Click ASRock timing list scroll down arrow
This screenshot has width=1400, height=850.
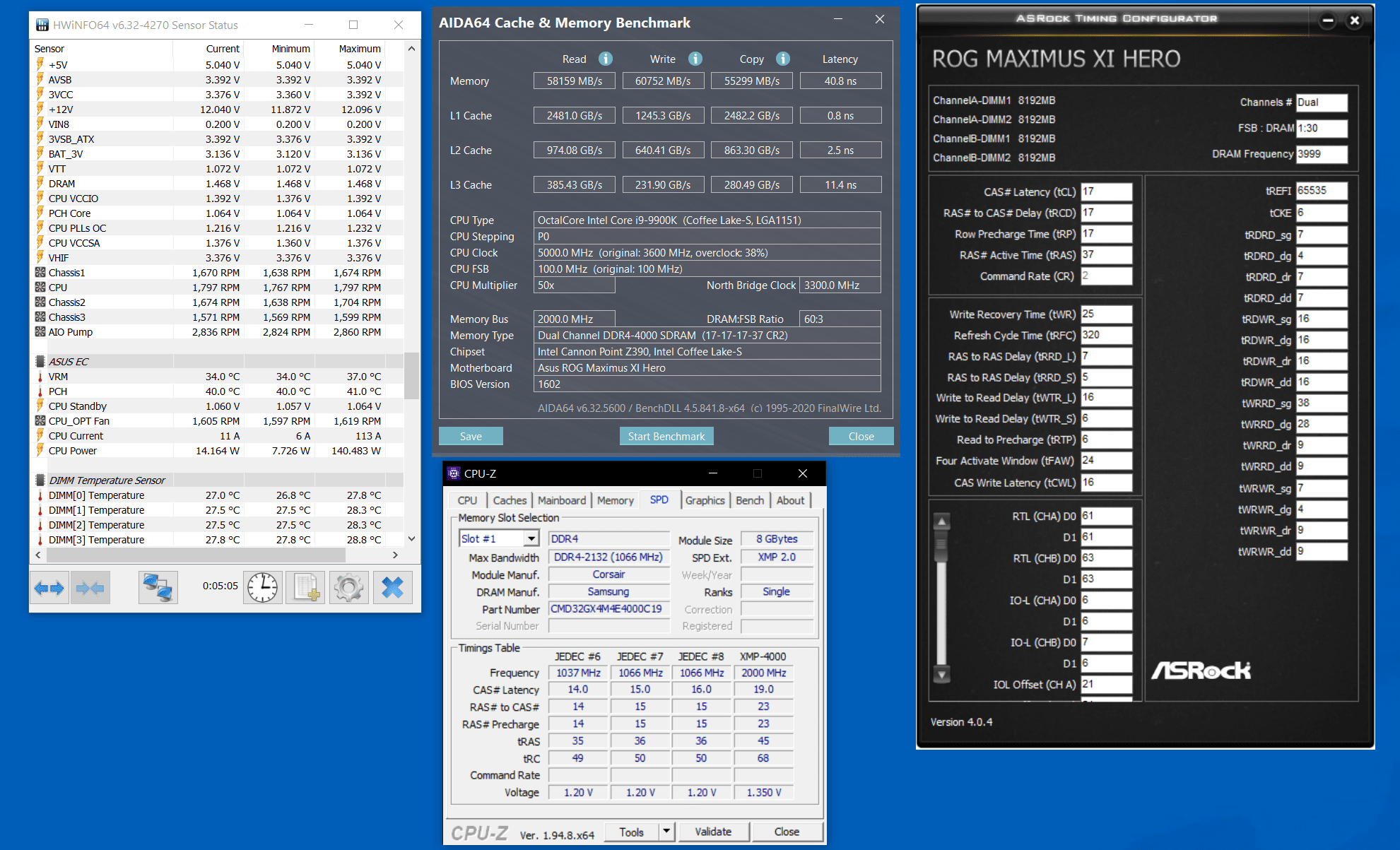pos(941,674)
